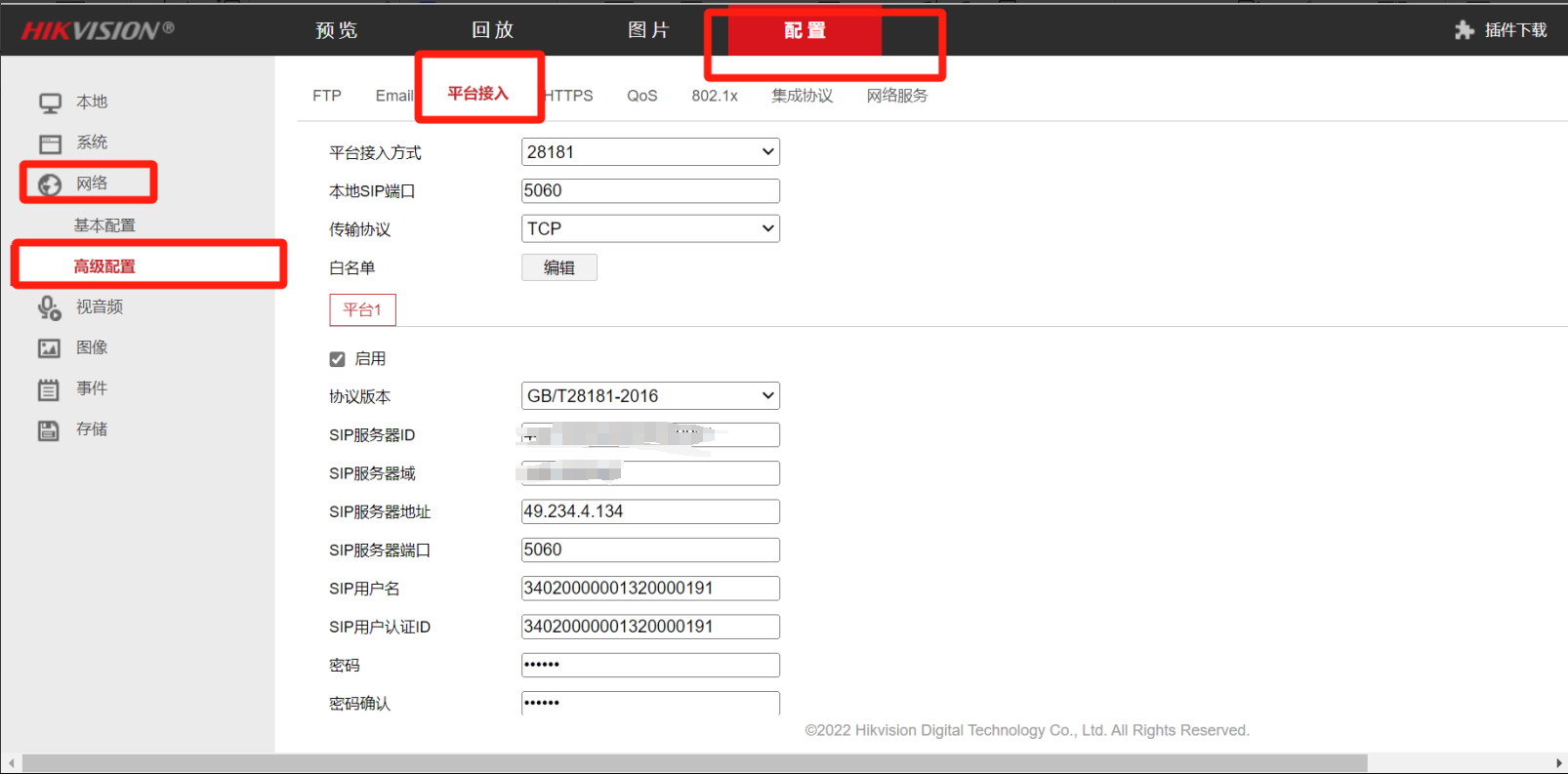Open the QoS settings tab
The width and height of the screenshot is (1568, 774).
pyautogui.click(x=641, y=96)
